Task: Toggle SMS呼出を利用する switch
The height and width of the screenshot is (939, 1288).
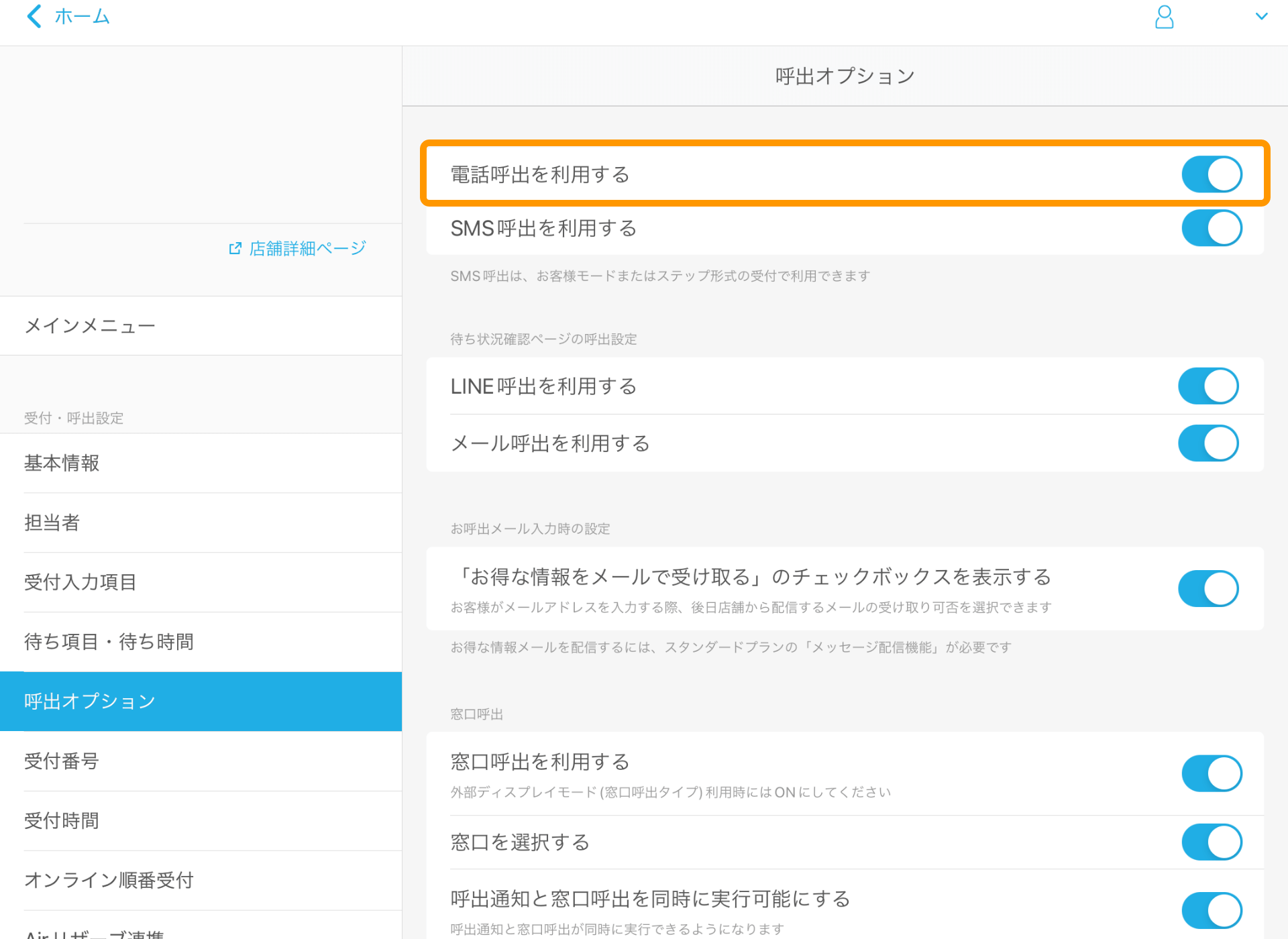Action: [x=1212, y=228]
